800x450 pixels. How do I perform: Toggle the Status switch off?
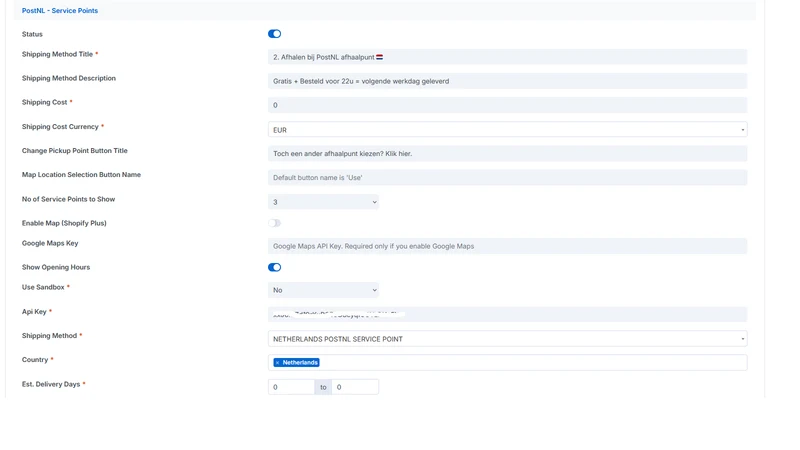click(x=274, y=34)
